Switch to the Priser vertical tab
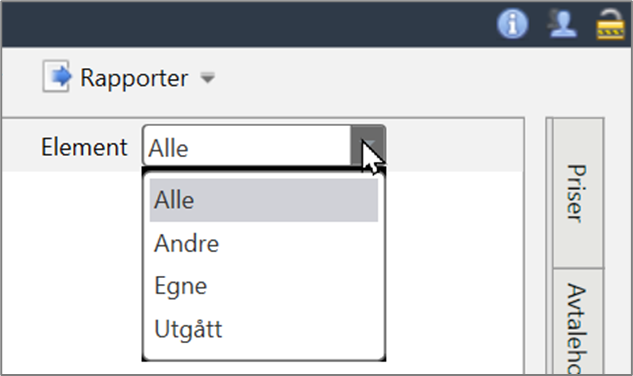The image size is (633, 376). point(578,193)
